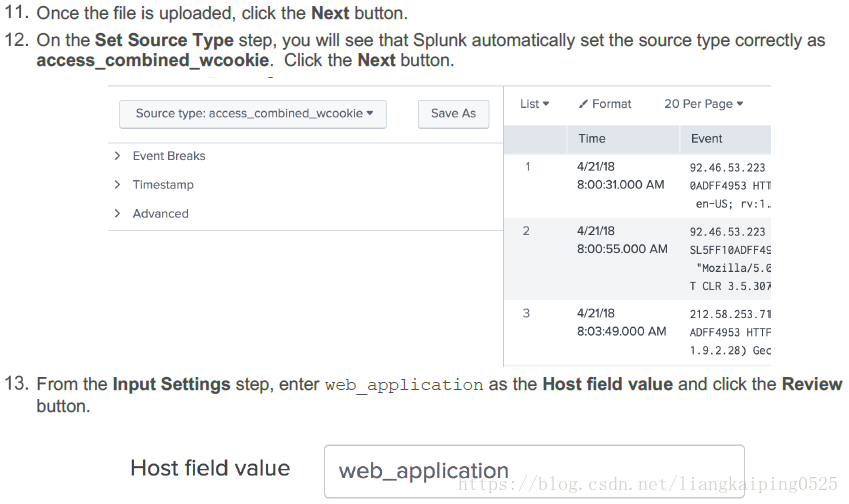The width and height of the screenshot is (849, 504).
Task: Click the Host field value input box
Action: click(534, 472)
